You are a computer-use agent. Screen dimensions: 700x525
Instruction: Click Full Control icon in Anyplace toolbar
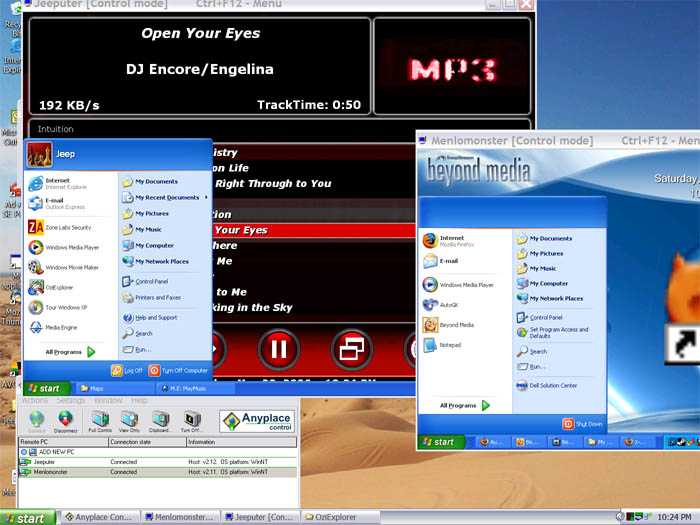point(100,421)
